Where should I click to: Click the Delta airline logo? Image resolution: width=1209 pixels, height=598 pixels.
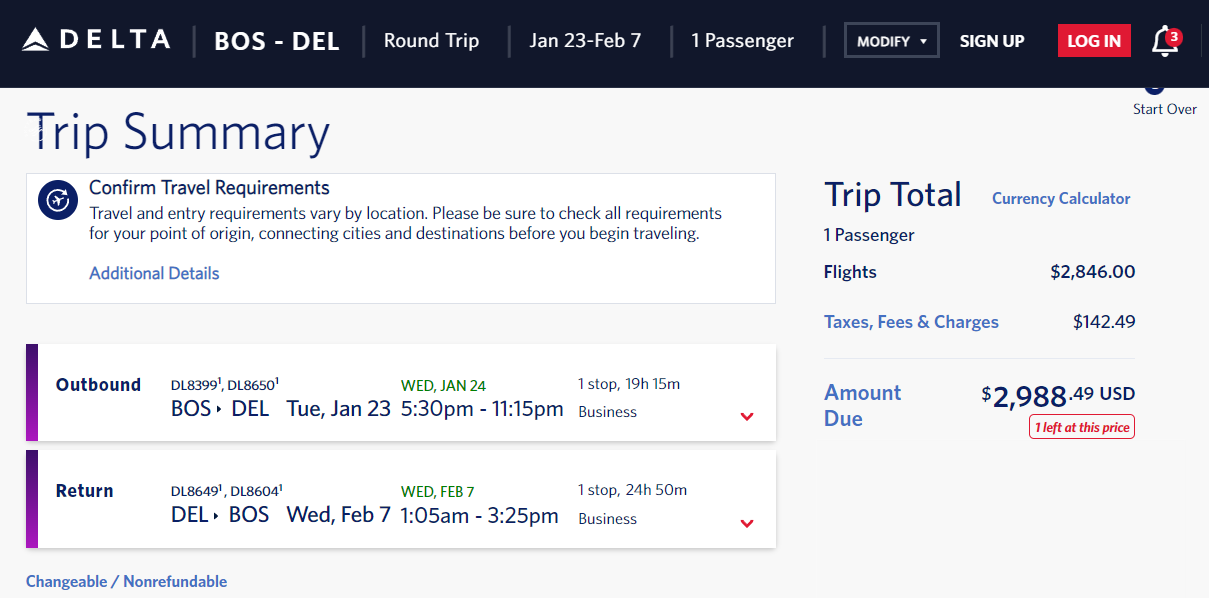(95, 40)
